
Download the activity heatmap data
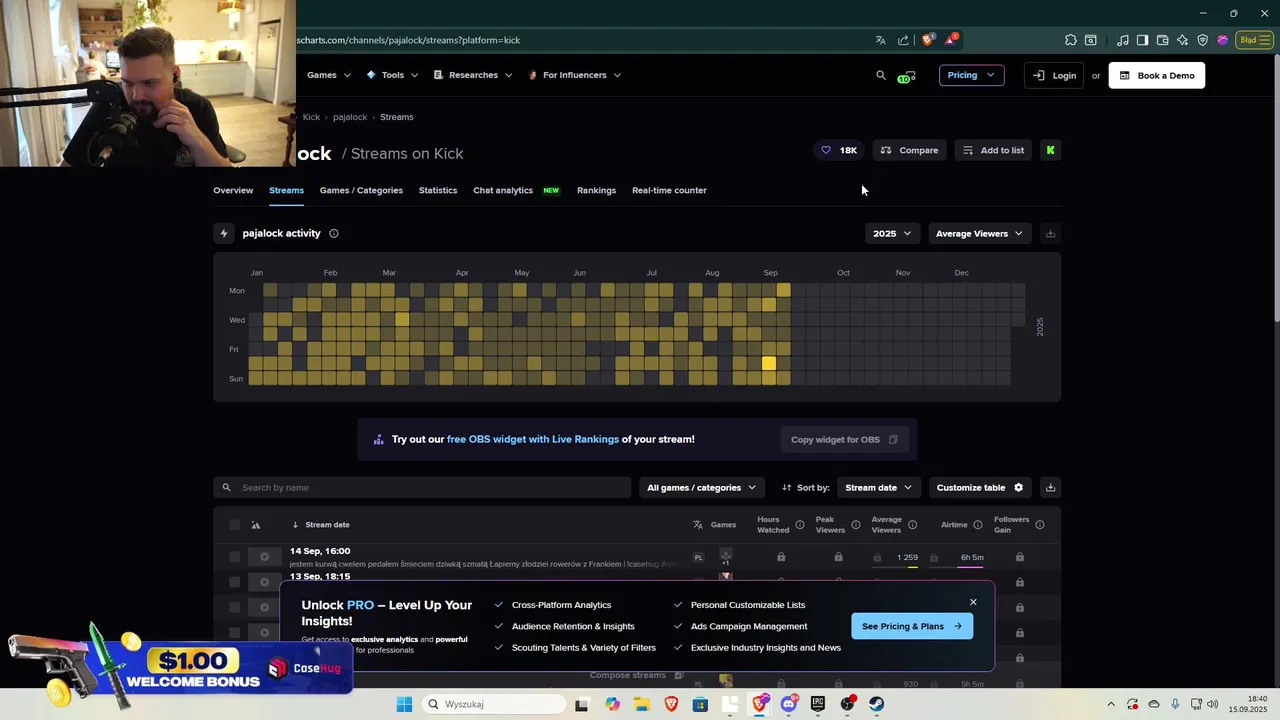click(1050, 233)
